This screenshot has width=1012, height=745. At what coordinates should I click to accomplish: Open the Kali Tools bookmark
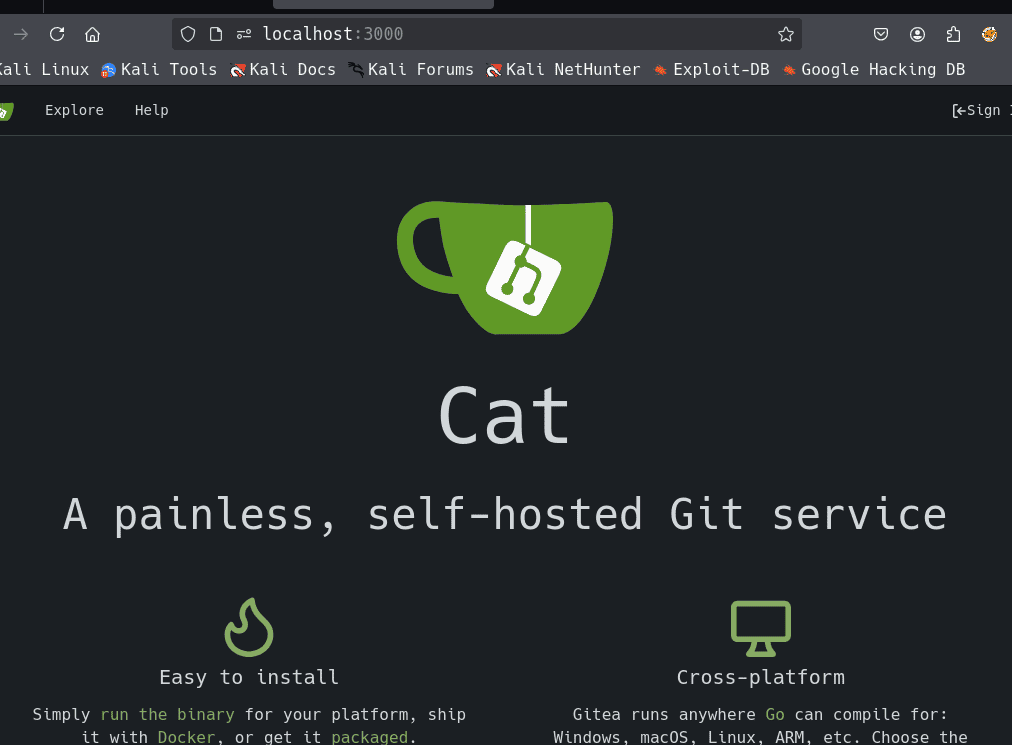(x=159, y=69)
